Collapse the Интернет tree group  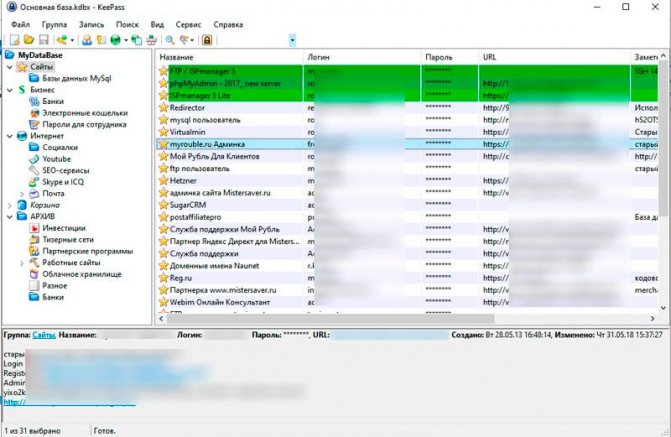pyautogui.click(x=10, y=136)
